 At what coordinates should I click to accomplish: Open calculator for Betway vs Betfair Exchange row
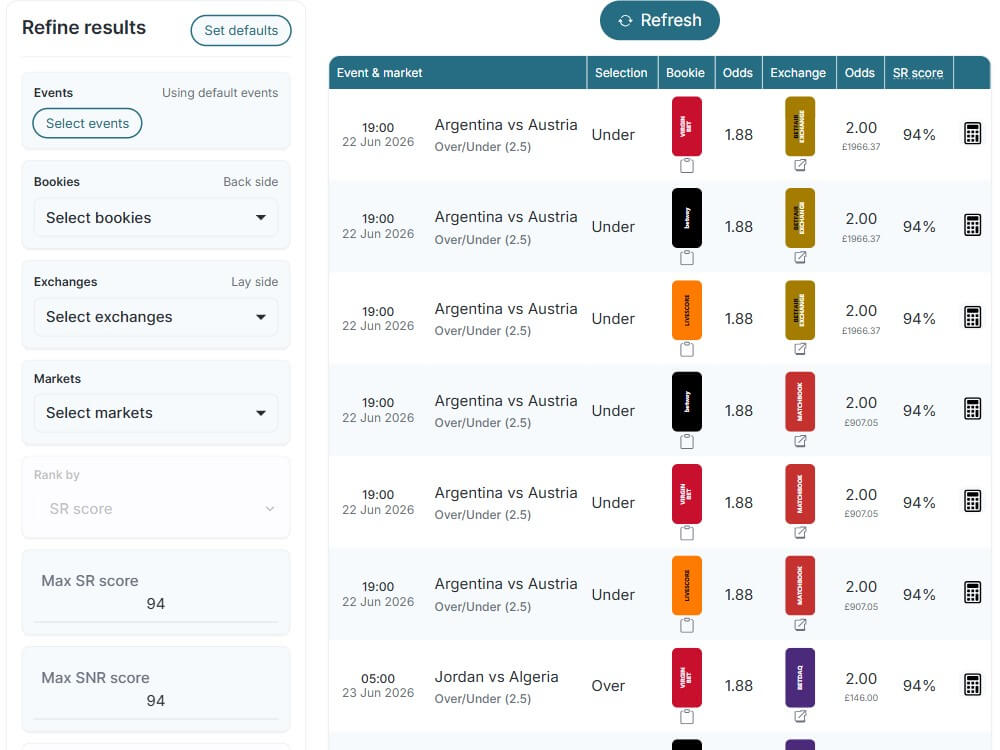click(x=972, y=225)
